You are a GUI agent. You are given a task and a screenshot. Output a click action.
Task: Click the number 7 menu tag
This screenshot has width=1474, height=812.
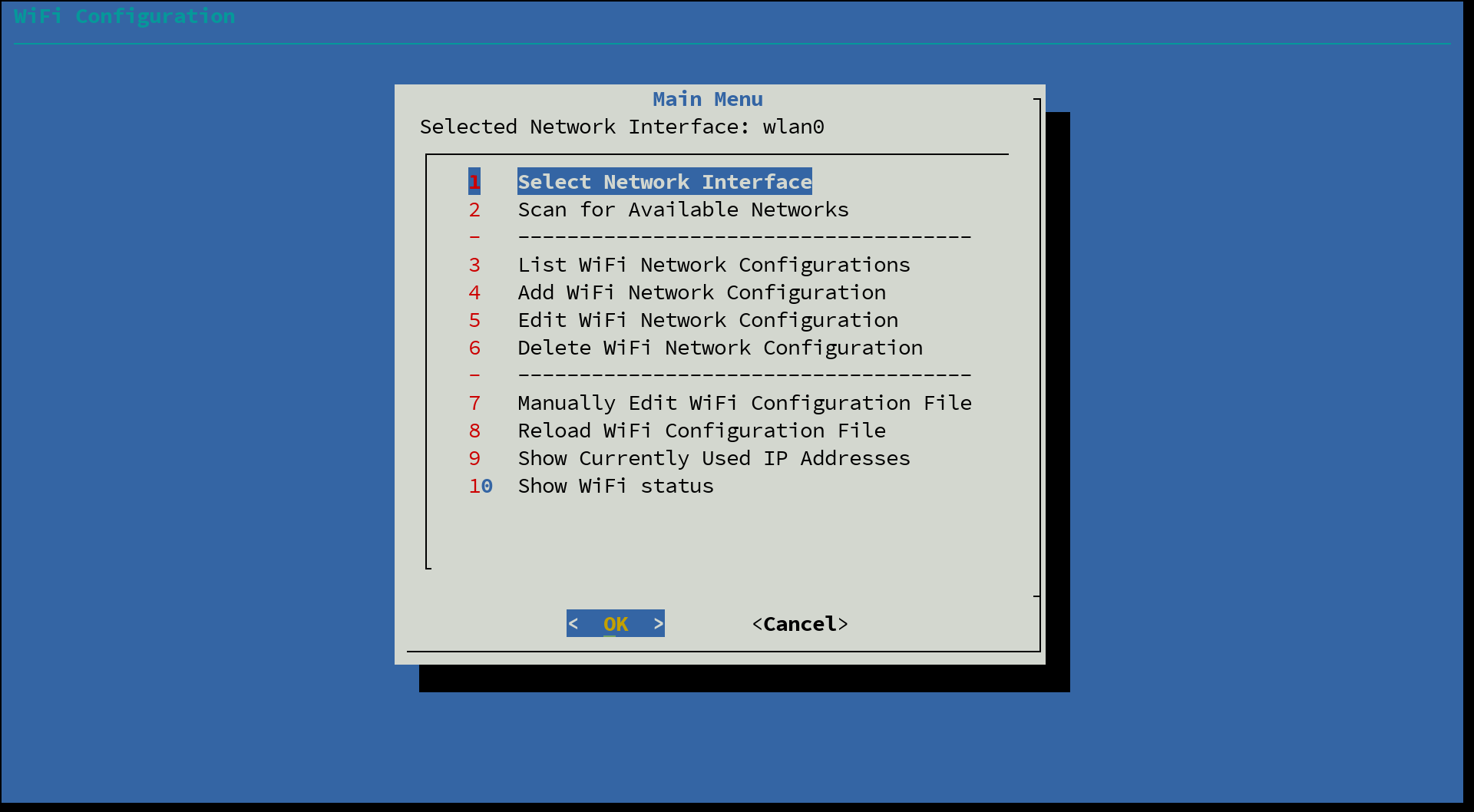coord(474,403)
